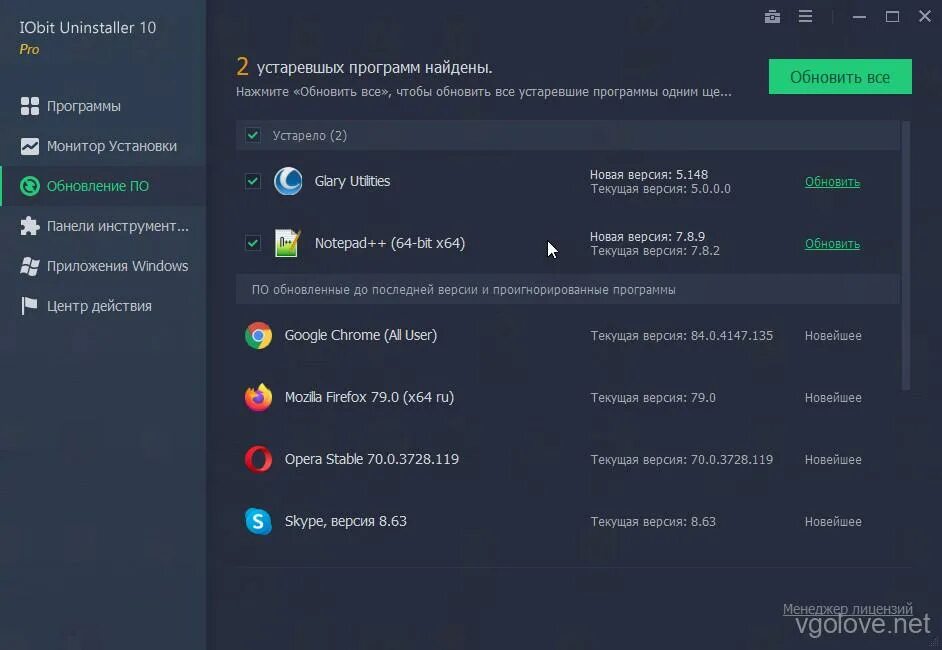Click the Программы grid icon in the sidebar
The width and height of the screenshot is (942, 650).
pyautogui.click(x=29, y=106)
